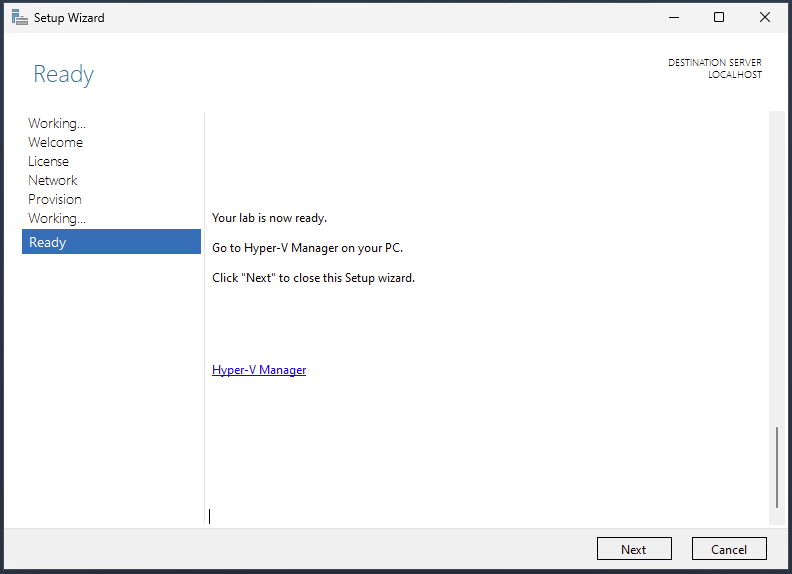The image size is (792, 574).
Task: Click Next to close the wizard
Action: coord(634,549)
